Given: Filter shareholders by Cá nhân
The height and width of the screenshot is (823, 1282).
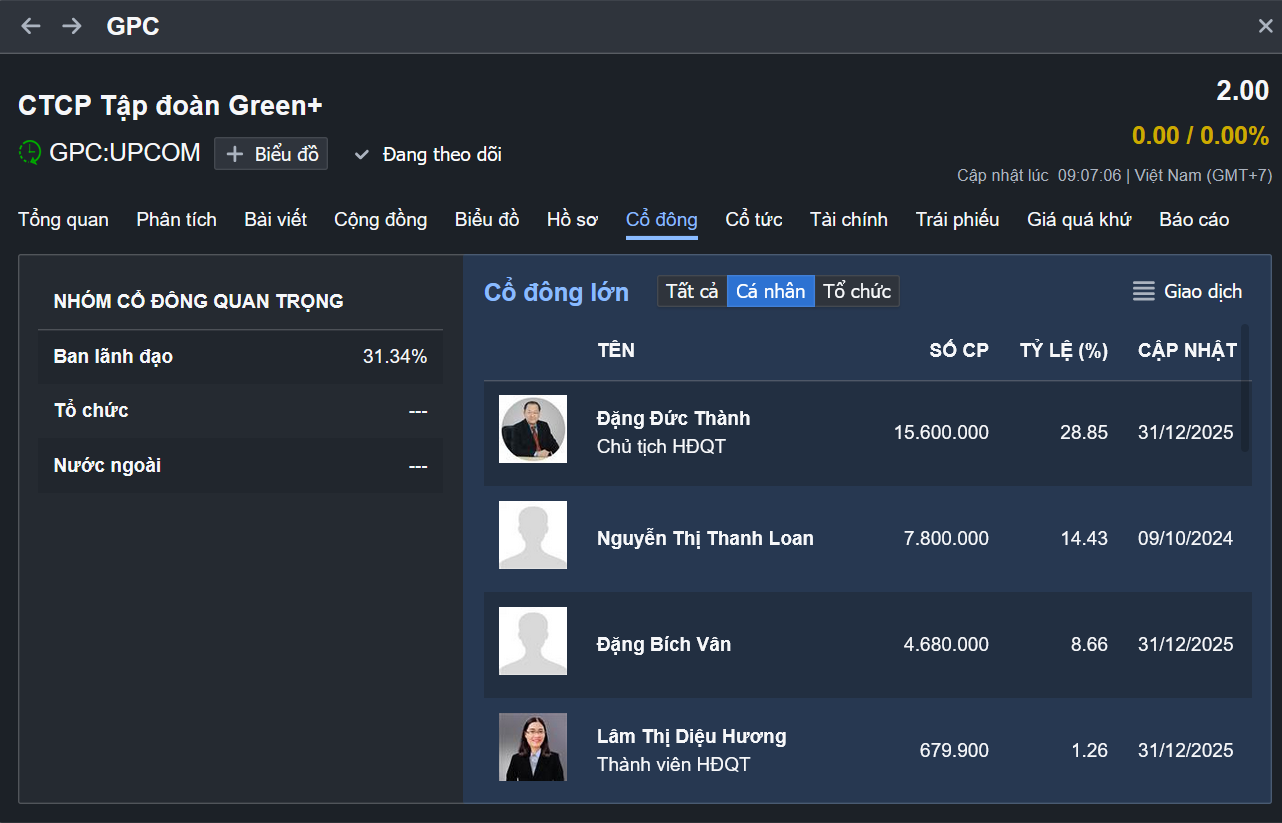Looking at the screenshot, I should click(x=771, y=291).
